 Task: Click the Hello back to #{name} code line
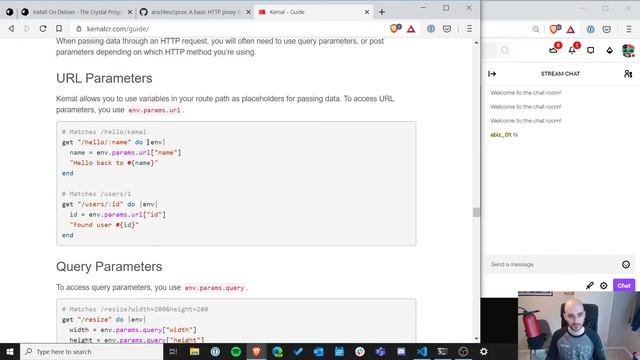pyautogui.click(x=113, y=163)
